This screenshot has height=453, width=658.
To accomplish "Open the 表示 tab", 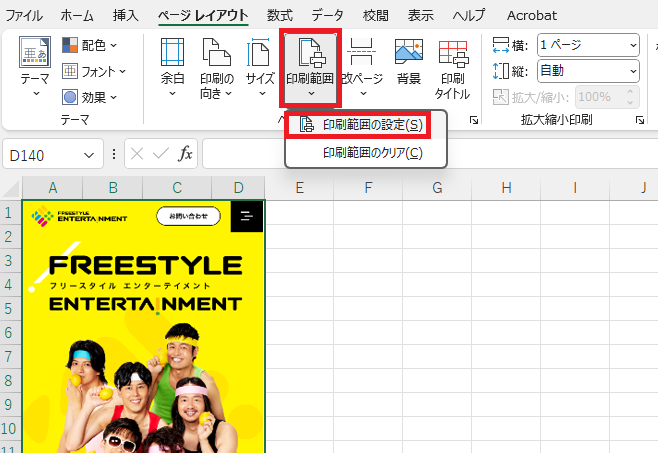I will (x=420, y=16).
